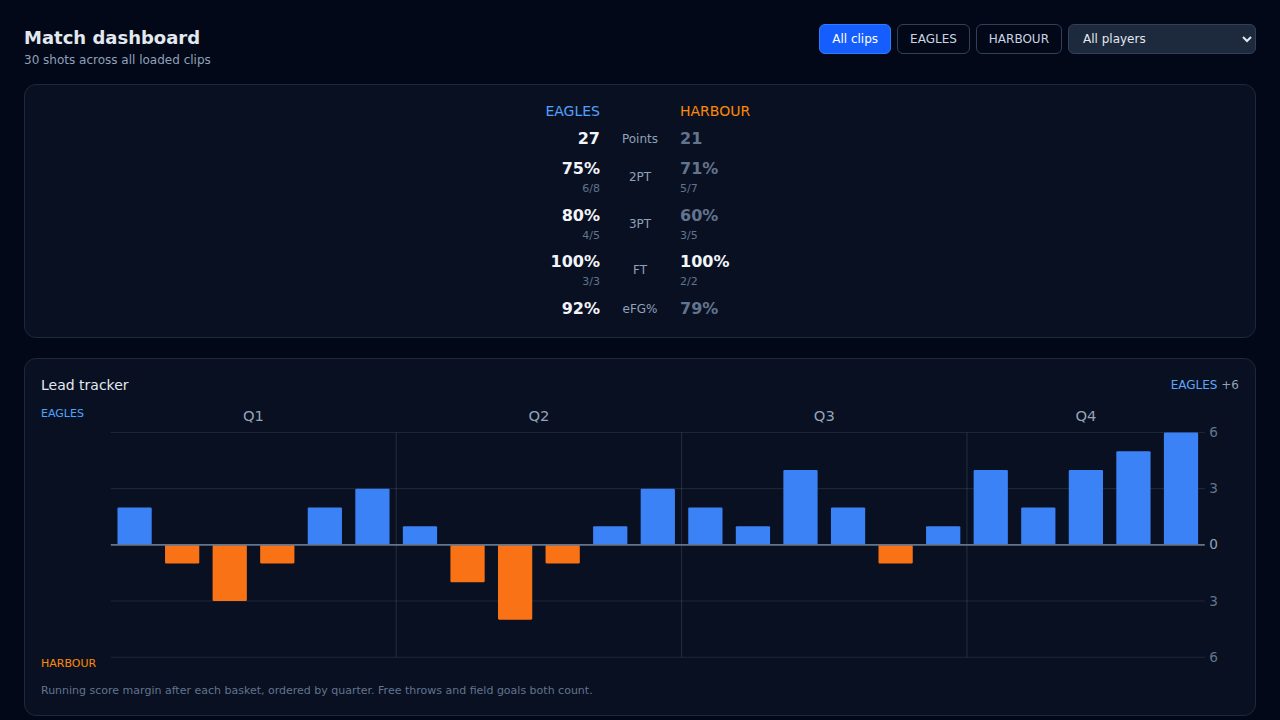This screenshot has height=720, width=1280.
Task: Filter clips by the EAGLES button
Action: [x=933, y=39]
